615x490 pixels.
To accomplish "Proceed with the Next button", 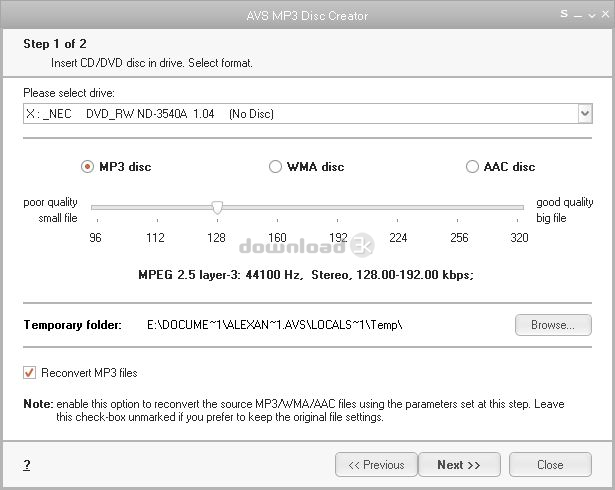I will coord(459,465).
